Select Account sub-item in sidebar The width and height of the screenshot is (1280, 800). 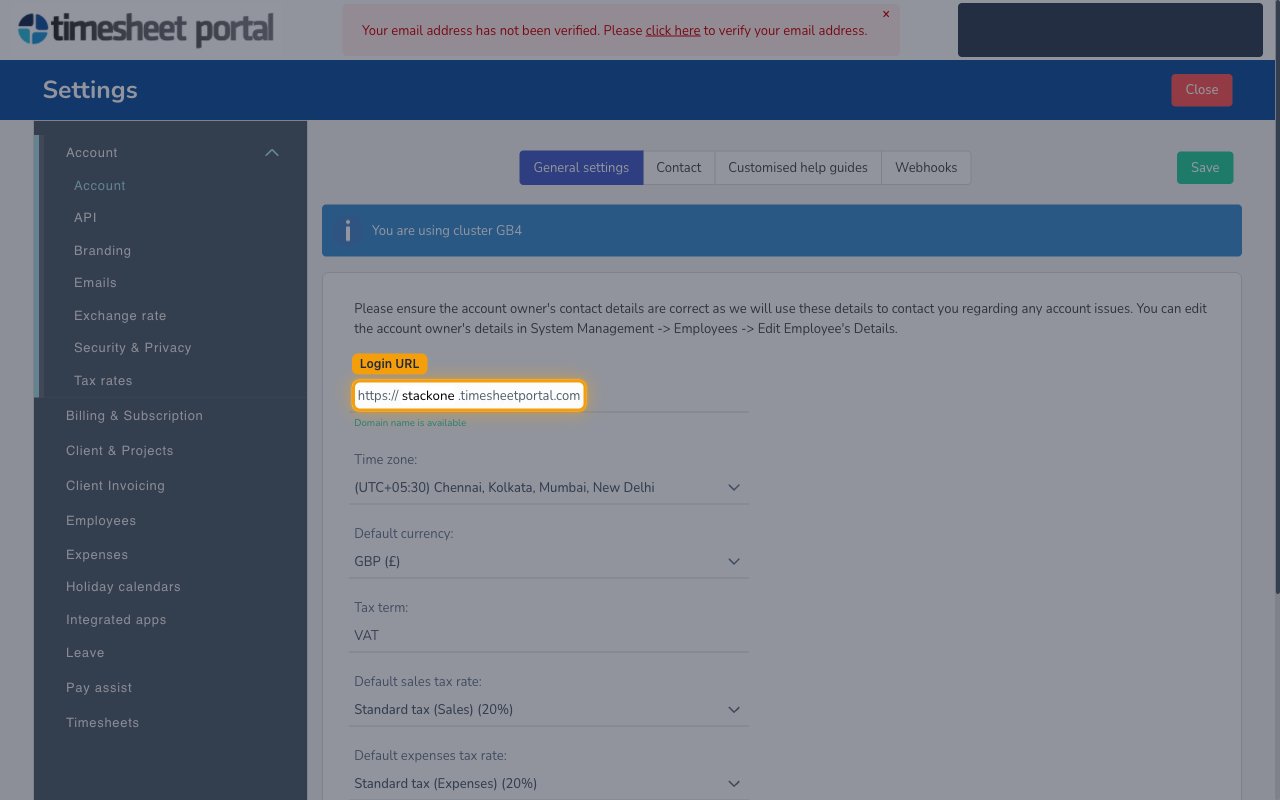(100, 186)
